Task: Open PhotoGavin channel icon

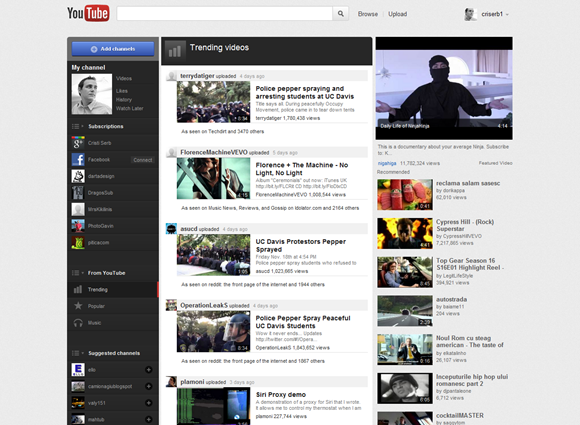Action: click(x=78, y=226)
